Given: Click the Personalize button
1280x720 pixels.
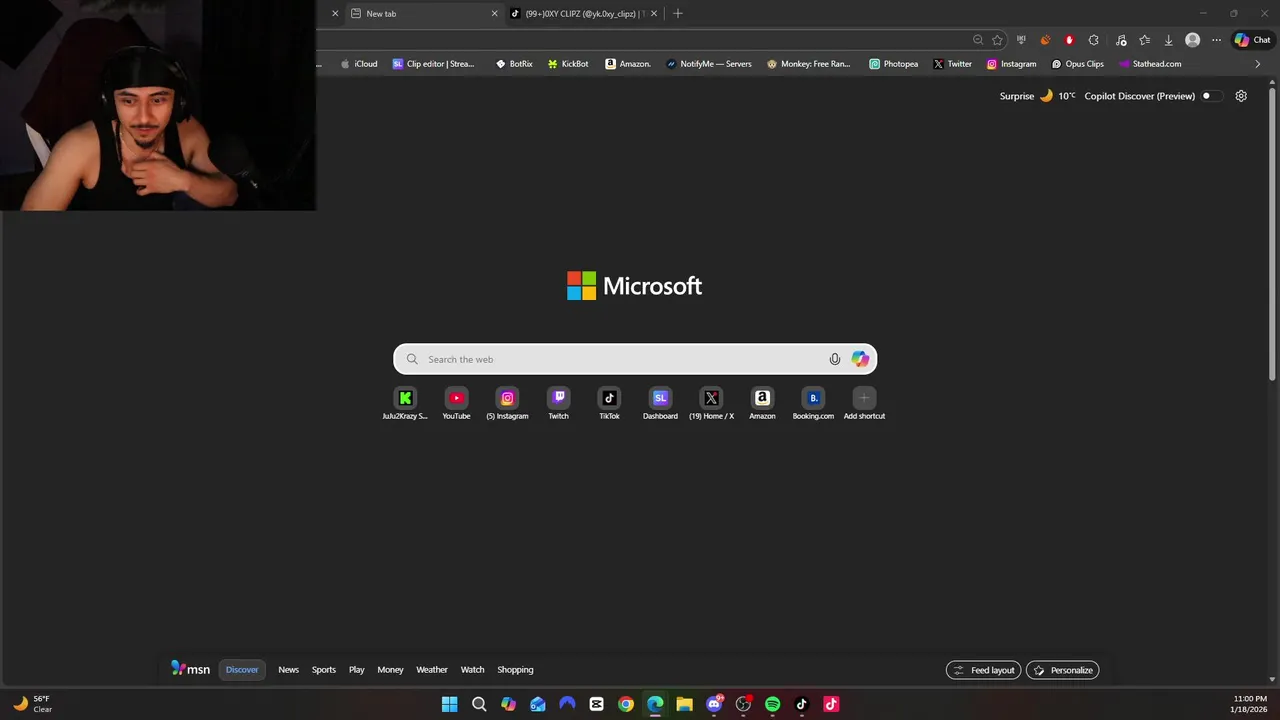Looking at the screenshot, I should [1063, 670].
